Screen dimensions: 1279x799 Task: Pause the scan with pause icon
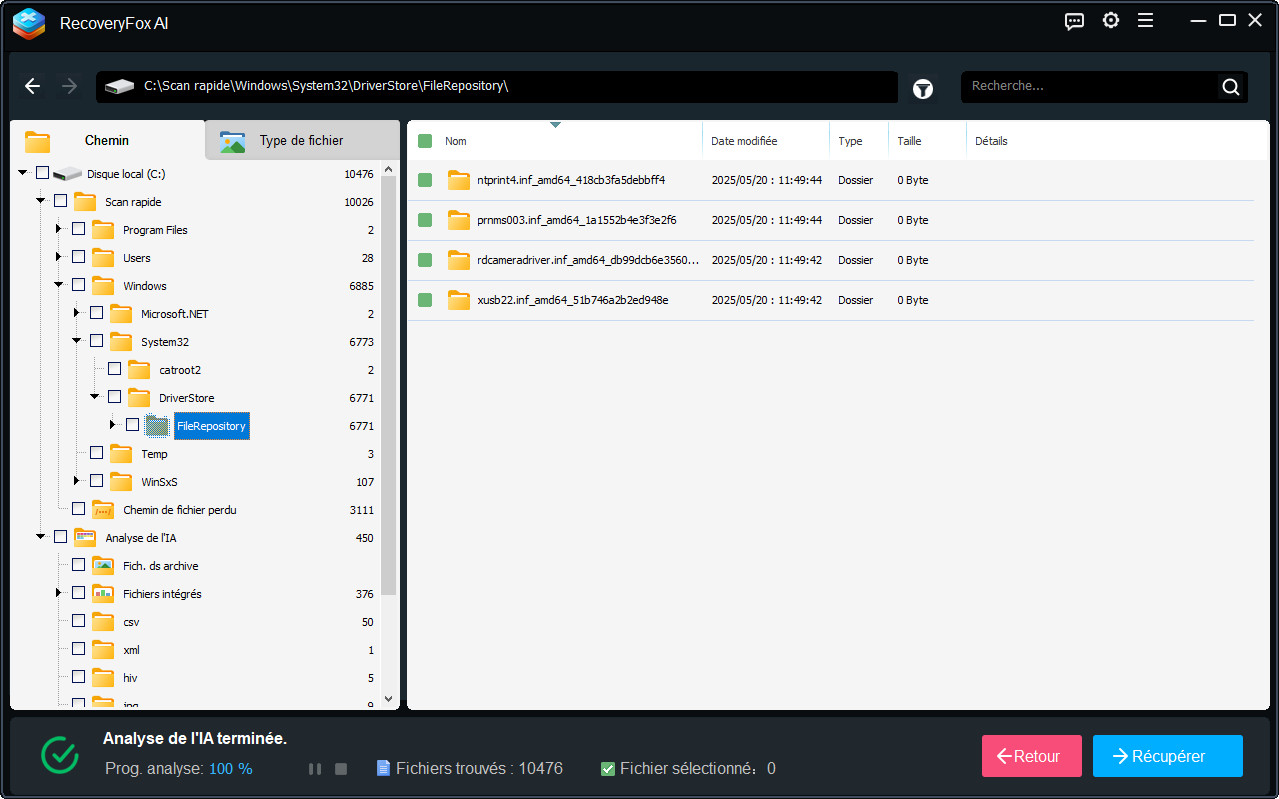coord(315,769)
